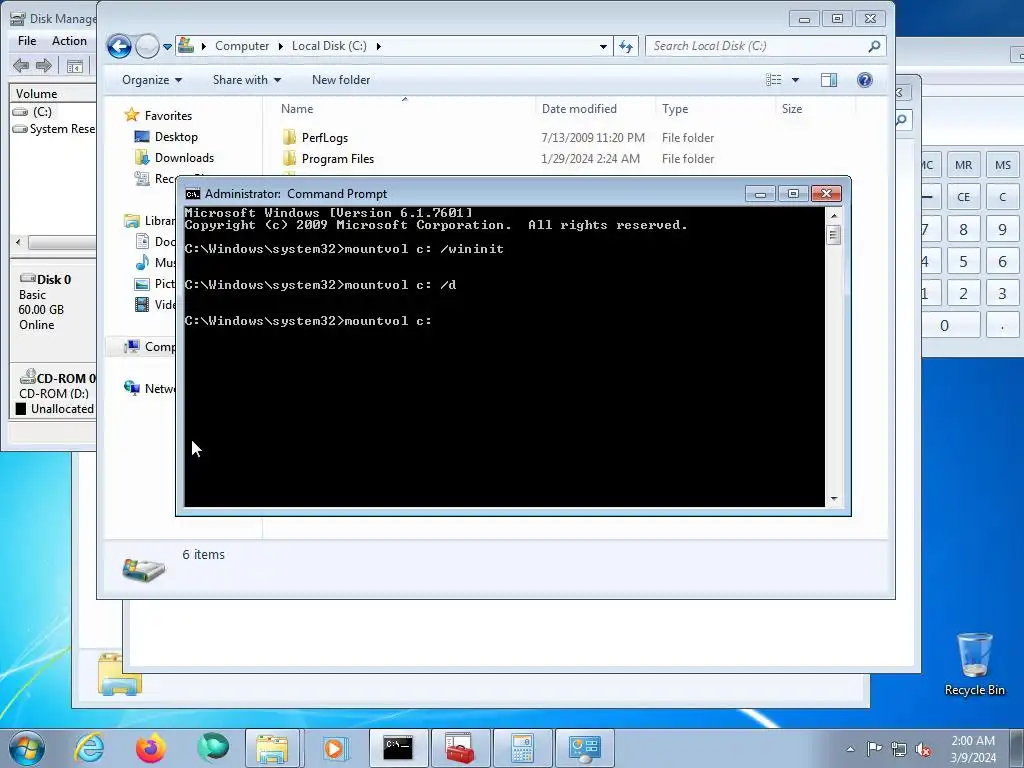This screenshot has width=1024, height=768.
Task: Click the Command Prompt title bar icon
Action: tap(193, 194)
